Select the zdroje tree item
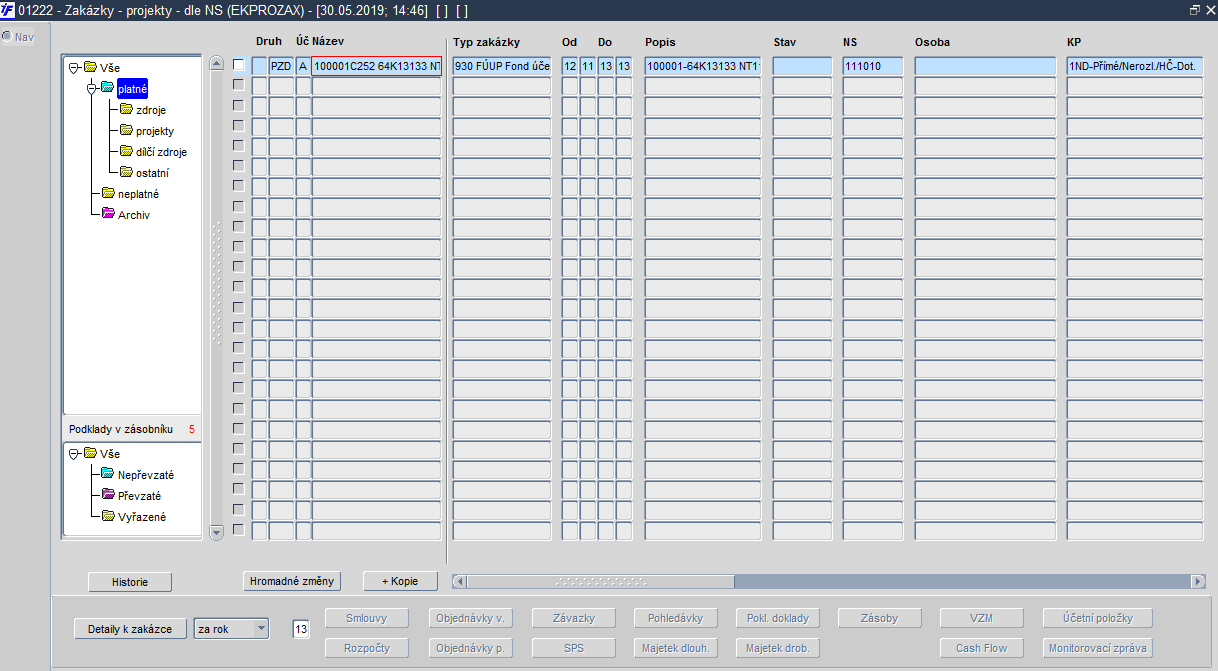This screenshot has height=671, width=1218. [x=151, y=110]
